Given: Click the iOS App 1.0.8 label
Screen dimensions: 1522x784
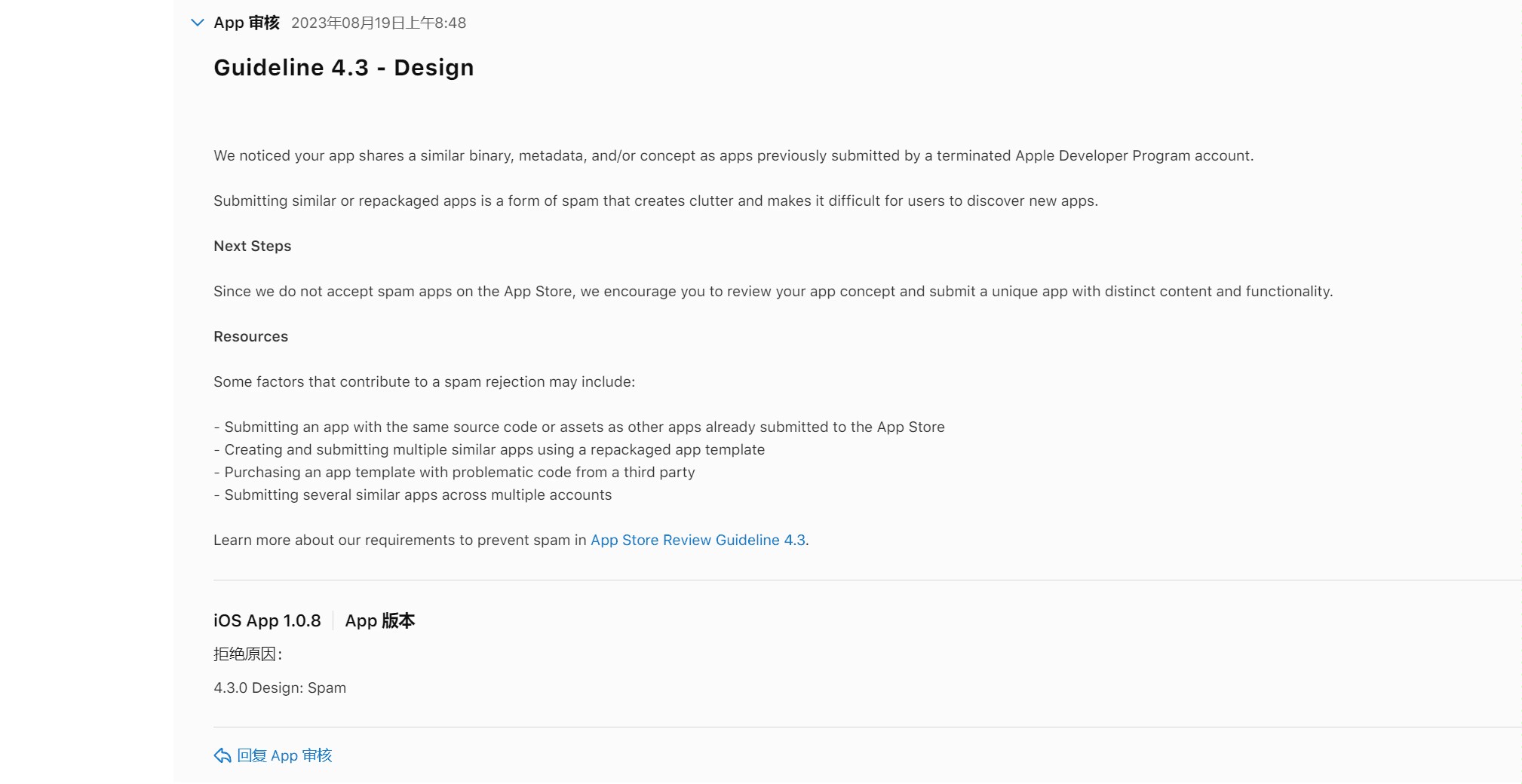Looking at the screenshot, I should [267, 620].
